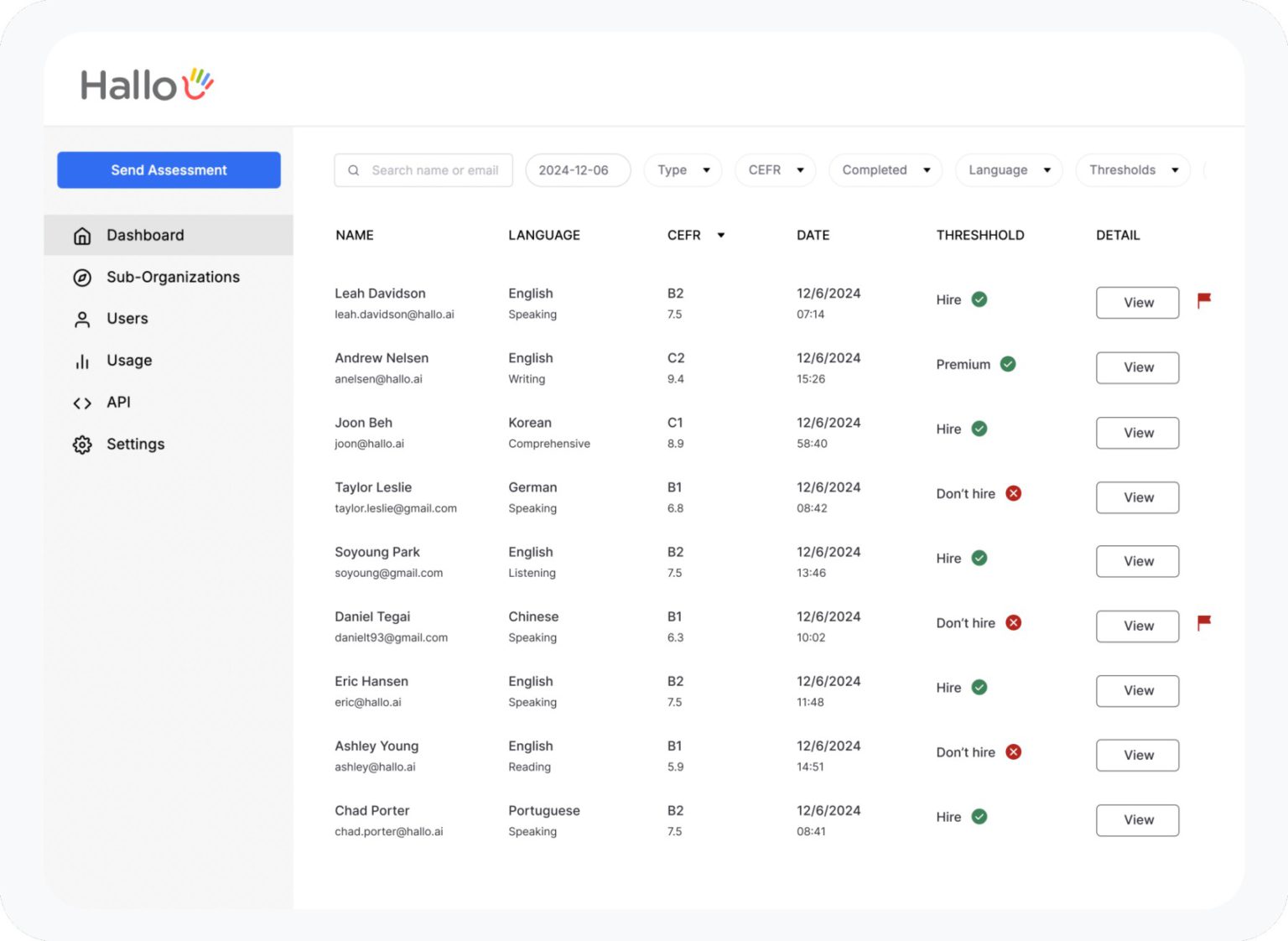Open the API code brackets icon
1288x941 pixels.
coord(81,403)
